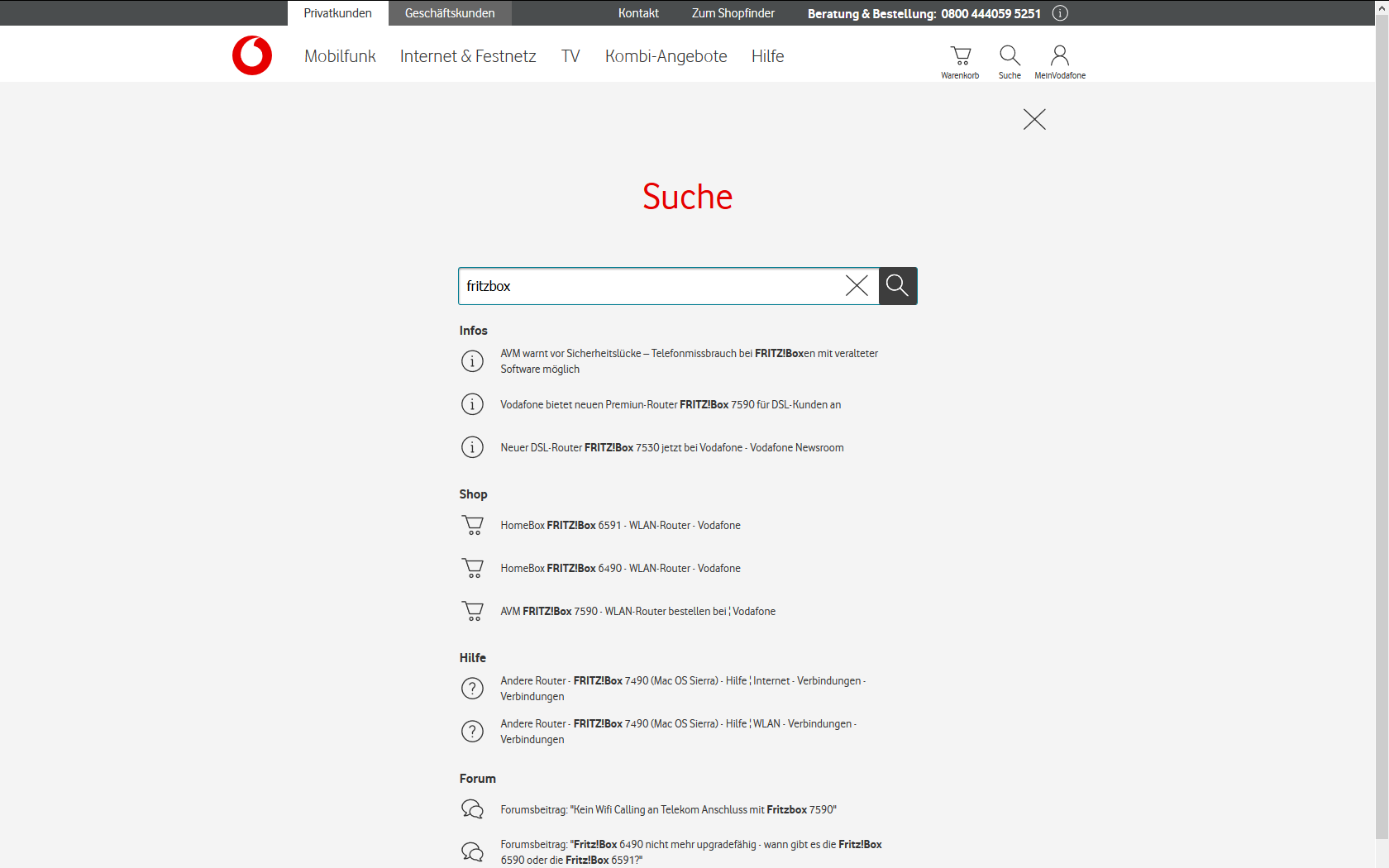
Task: Open AVM FRITZ!Box 7590 bestellen result
Action: point(637,611)
